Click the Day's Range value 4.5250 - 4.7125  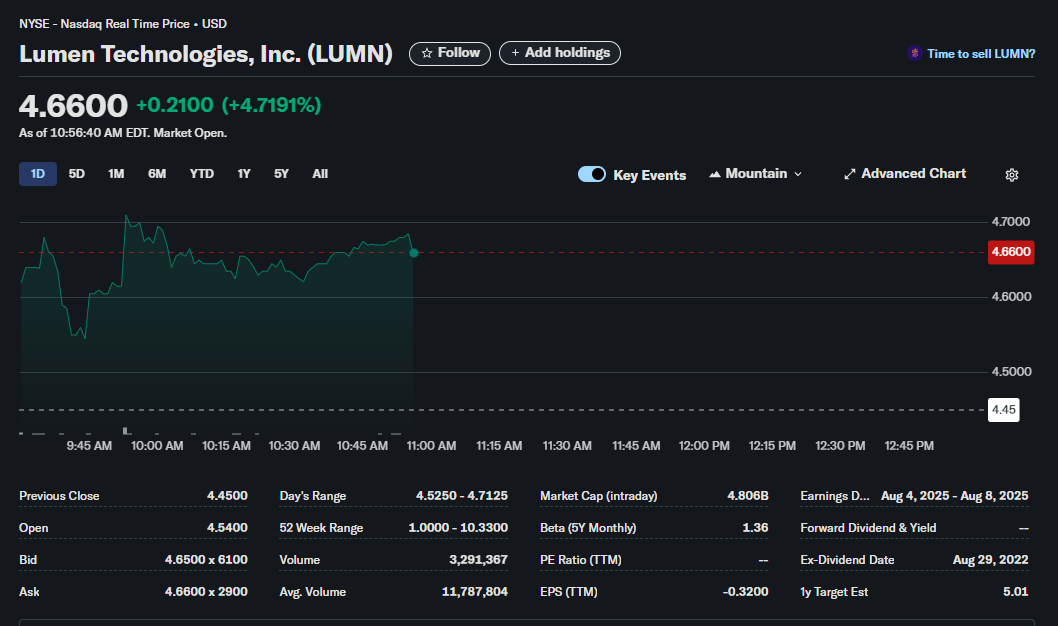point(462,496)
